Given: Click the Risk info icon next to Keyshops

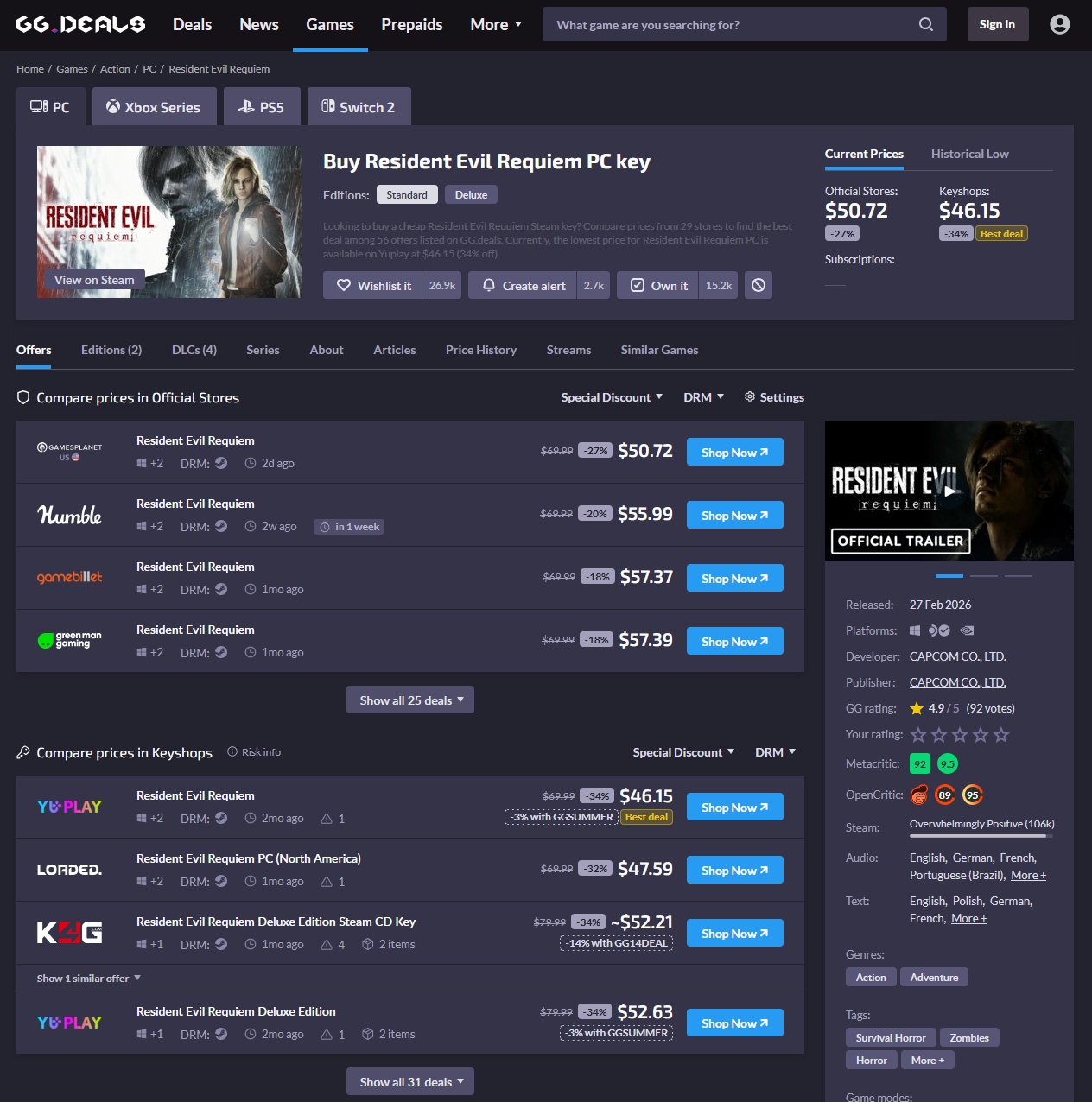Looking at the screenshot, I should (x=232, y=751).
